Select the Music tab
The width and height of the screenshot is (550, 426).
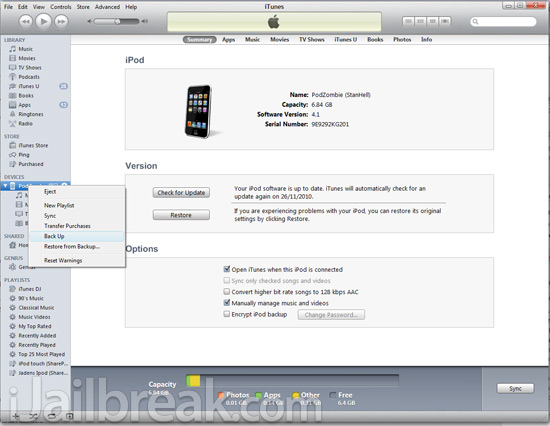pyautogui.click(x=253, y=40)
